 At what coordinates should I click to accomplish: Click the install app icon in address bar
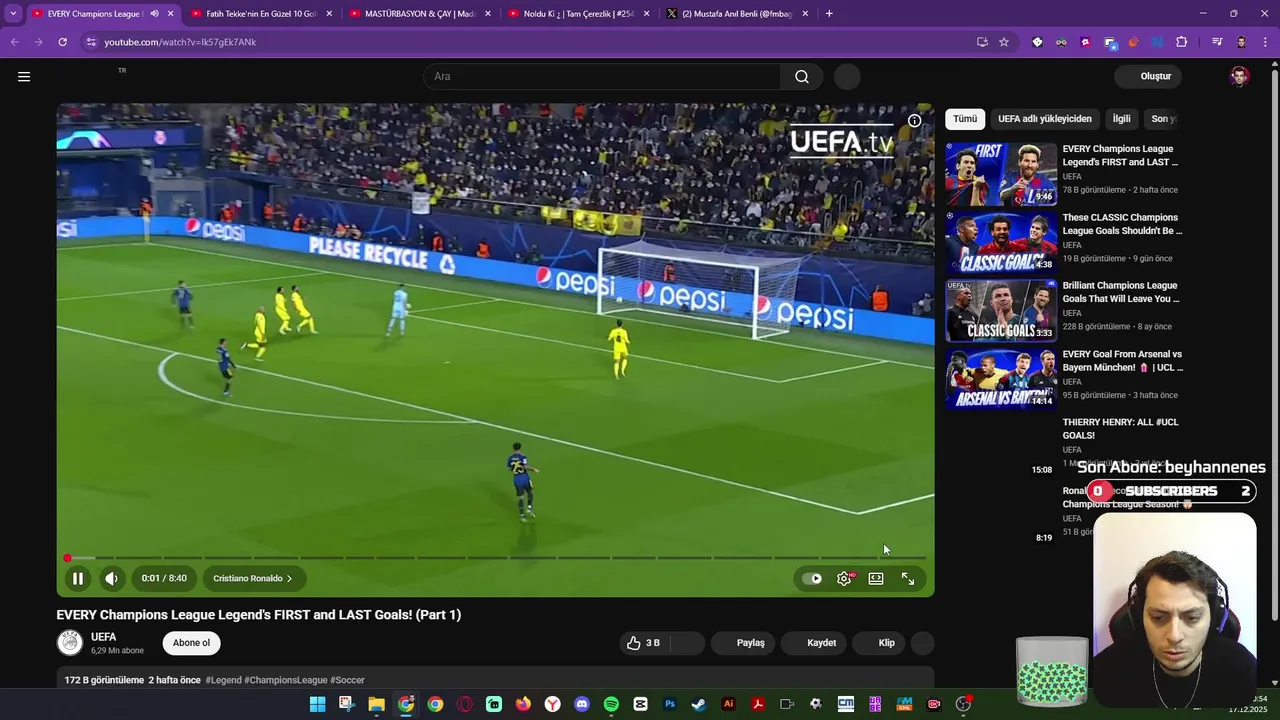pyautogui.click(x=982, y=42)
